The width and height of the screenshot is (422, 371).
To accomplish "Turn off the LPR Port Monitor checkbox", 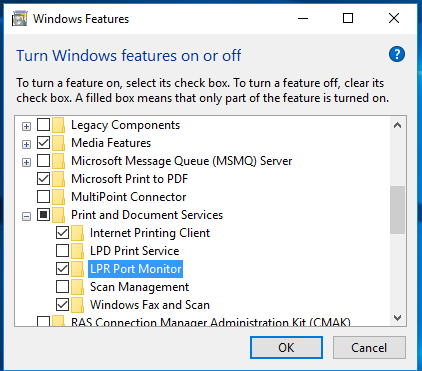I will pos(62,269).
